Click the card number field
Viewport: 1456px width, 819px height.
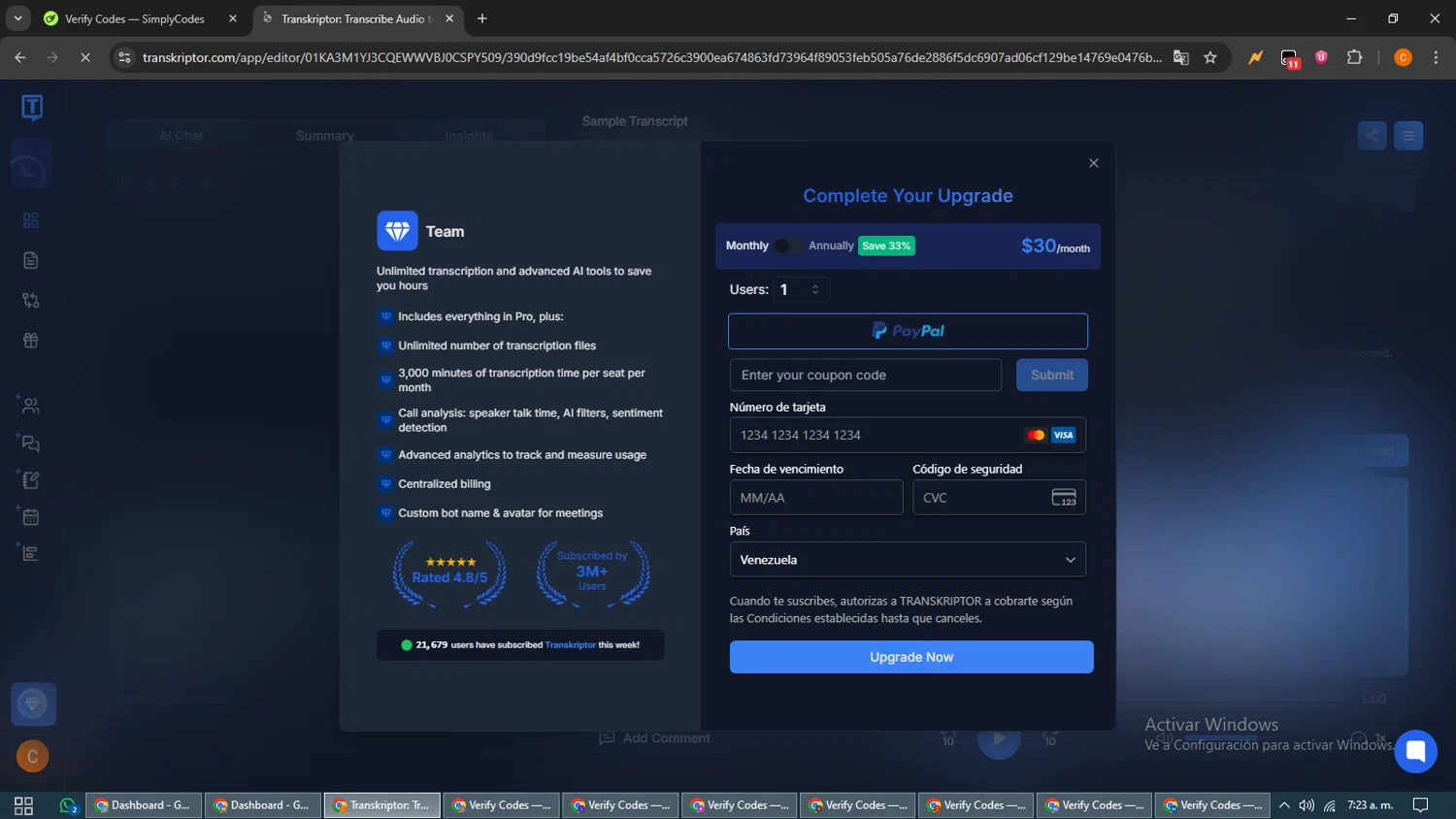[908, 435]
